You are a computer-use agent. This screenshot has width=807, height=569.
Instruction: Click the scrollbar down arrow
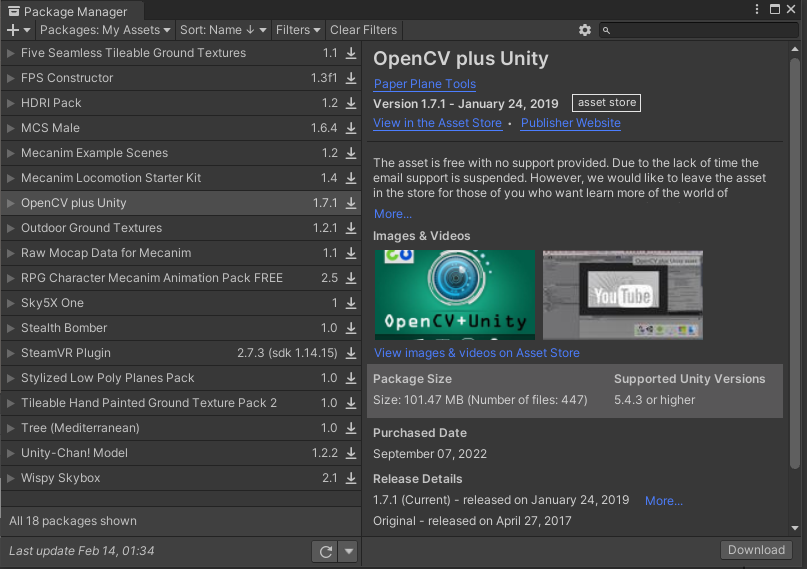(x=795, y=528)
